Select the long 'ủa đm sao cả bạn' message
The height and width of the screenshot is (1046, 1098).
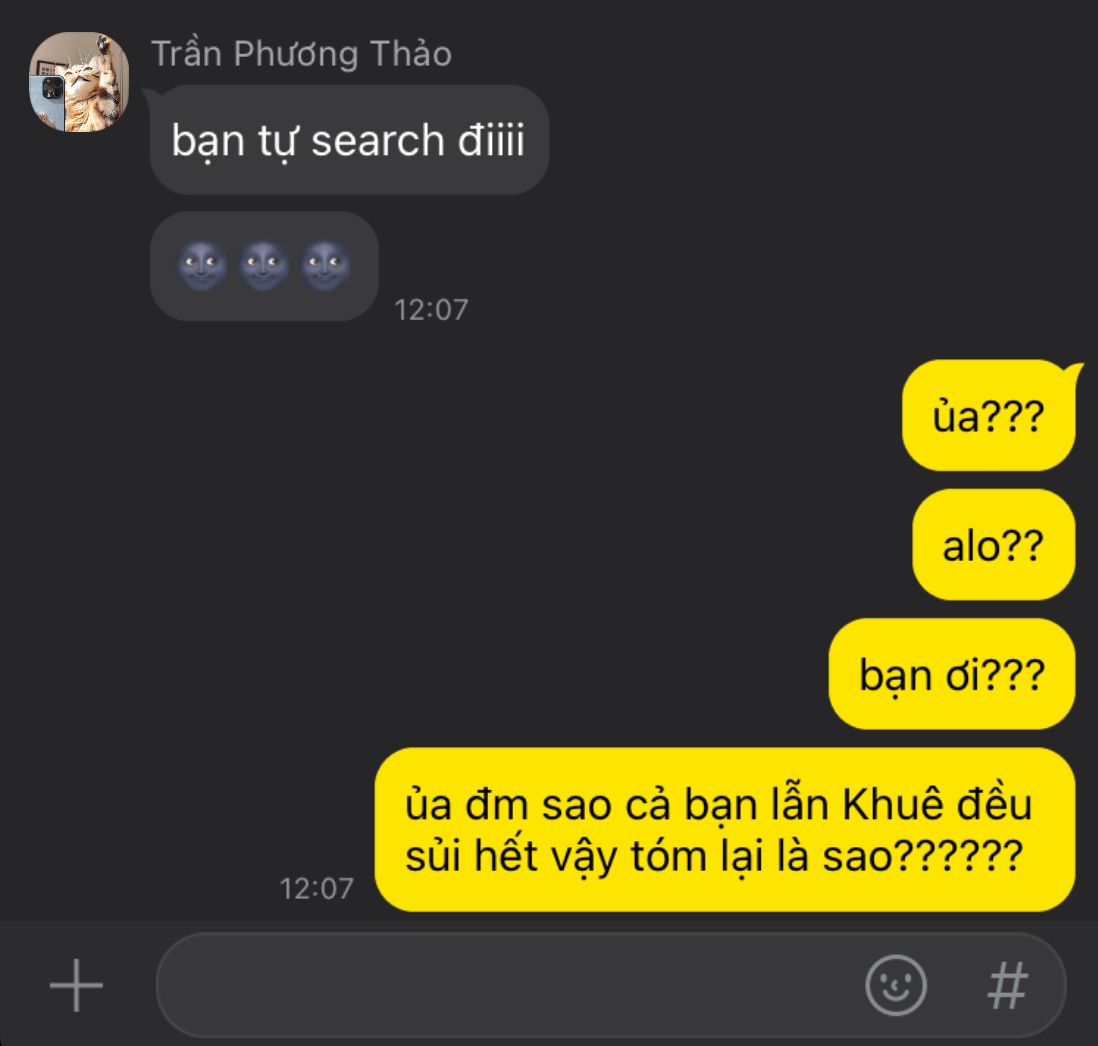(x=725, y=830)
